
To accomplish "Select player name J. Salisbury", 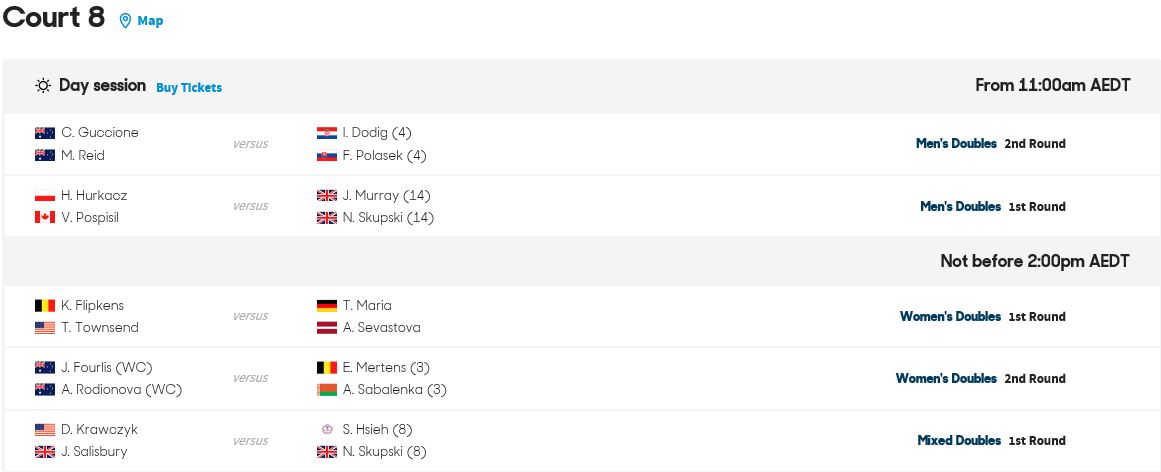I will (94, 451).
